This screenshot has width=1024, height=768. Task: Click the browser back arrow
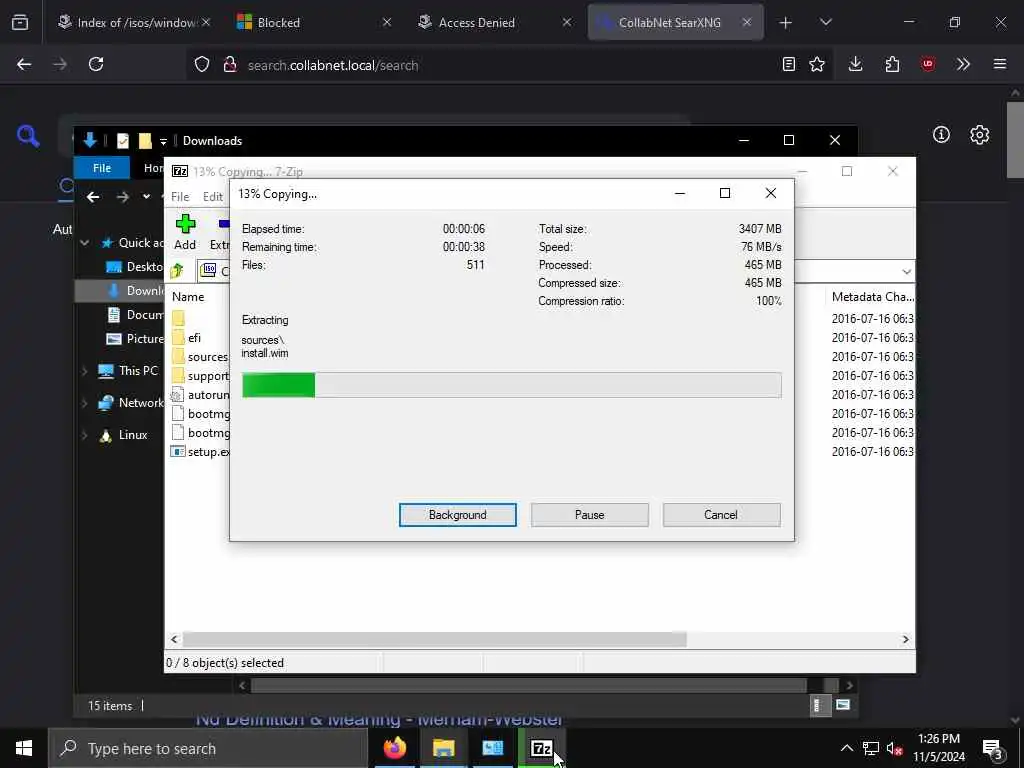[x=24, y=64]
